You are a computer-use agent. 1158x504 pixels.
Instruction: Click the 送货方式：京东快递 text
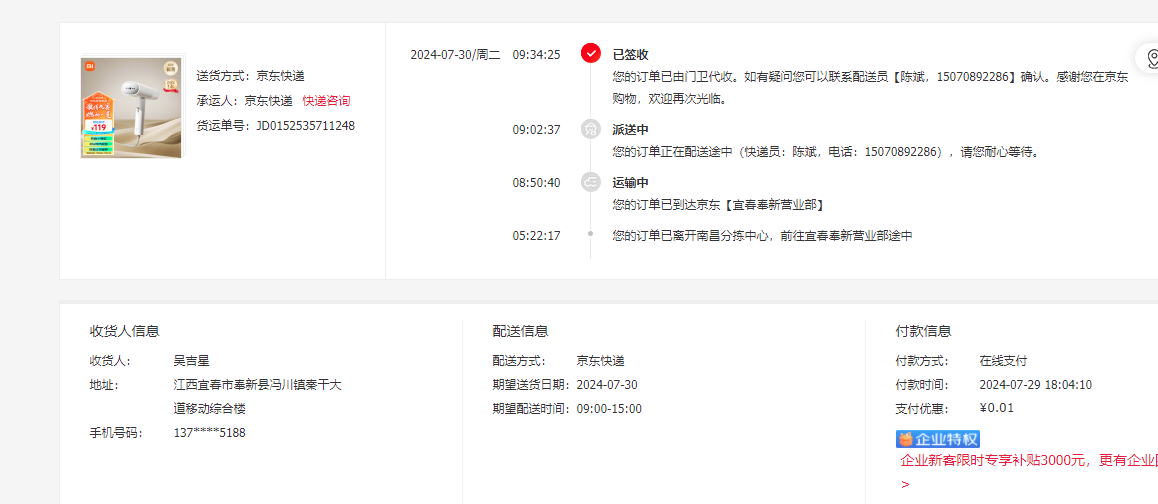pos(250,75)
